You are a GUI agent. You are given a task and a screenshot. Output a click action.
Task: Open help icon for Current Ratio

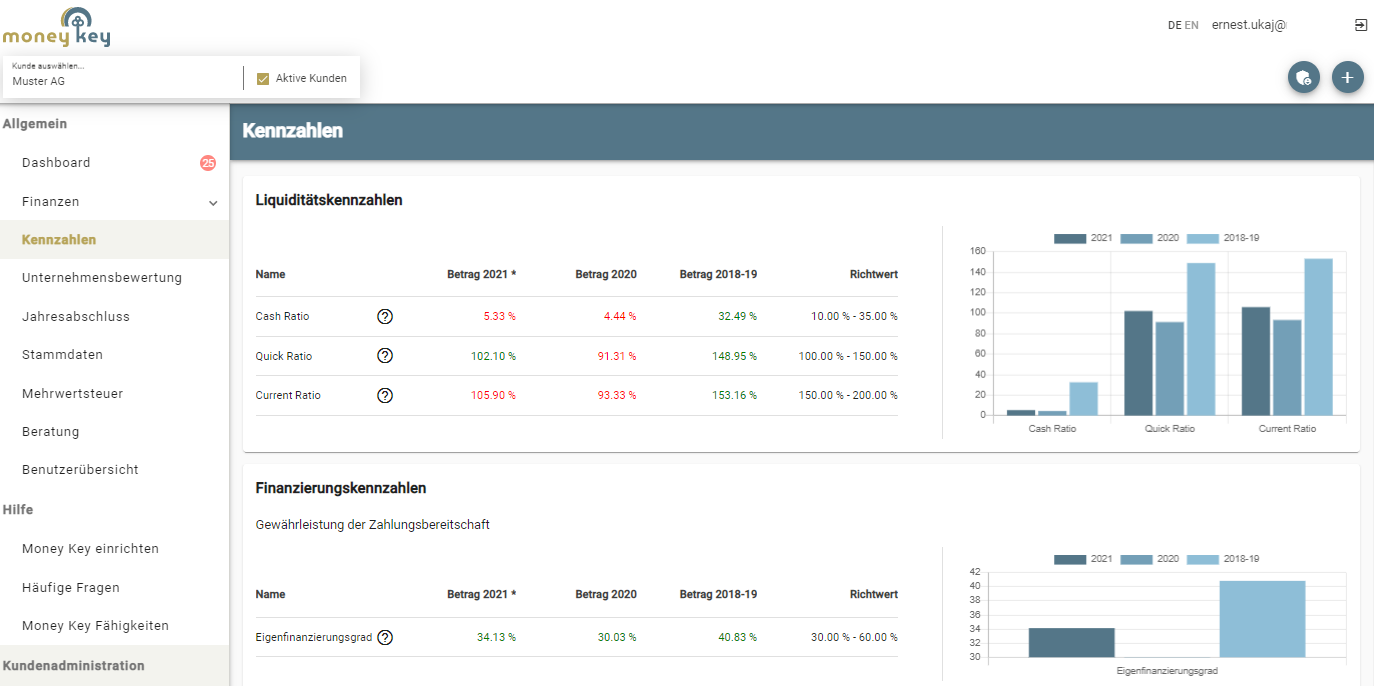[385, 395]
